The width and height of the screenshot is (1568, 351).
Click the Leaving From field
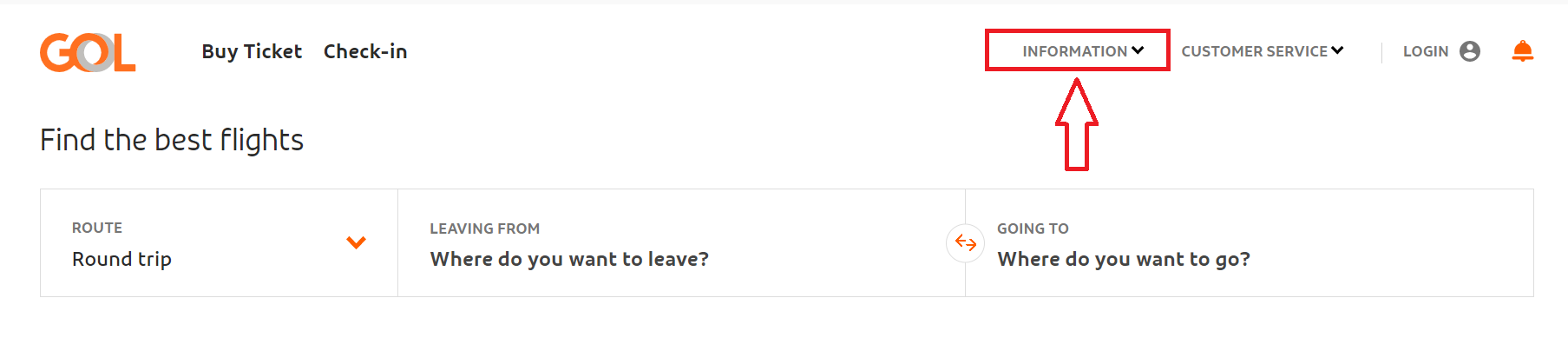click(x=681, y=243)
